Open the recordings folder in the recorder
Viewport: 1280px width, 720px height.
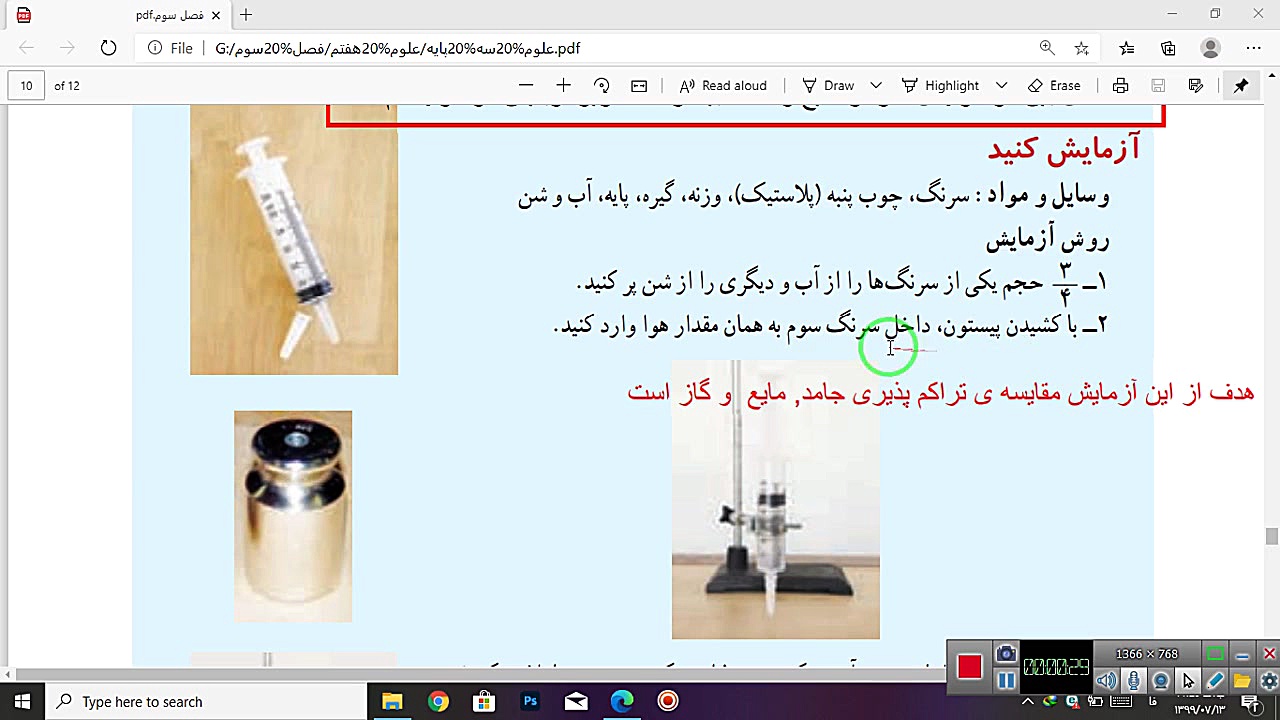(1241, 680)
